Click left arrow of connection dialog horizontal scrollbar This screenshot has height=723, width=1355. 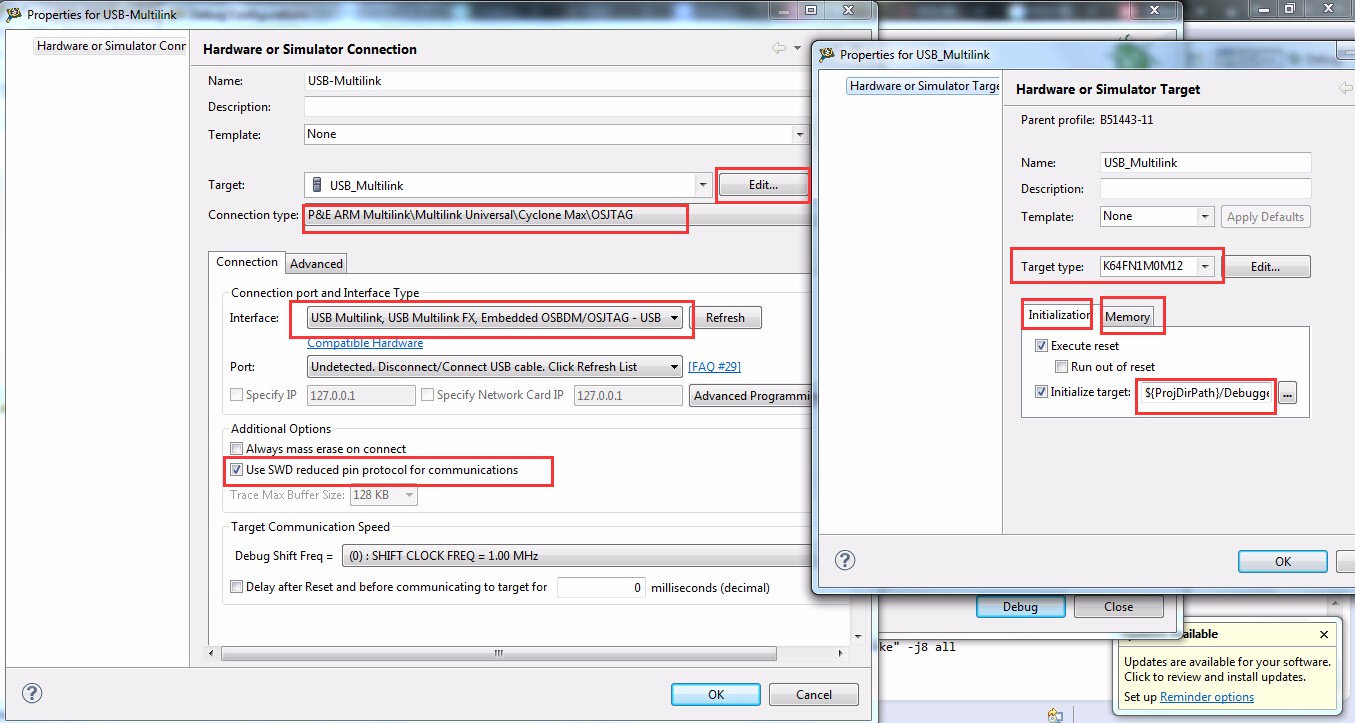213,654
